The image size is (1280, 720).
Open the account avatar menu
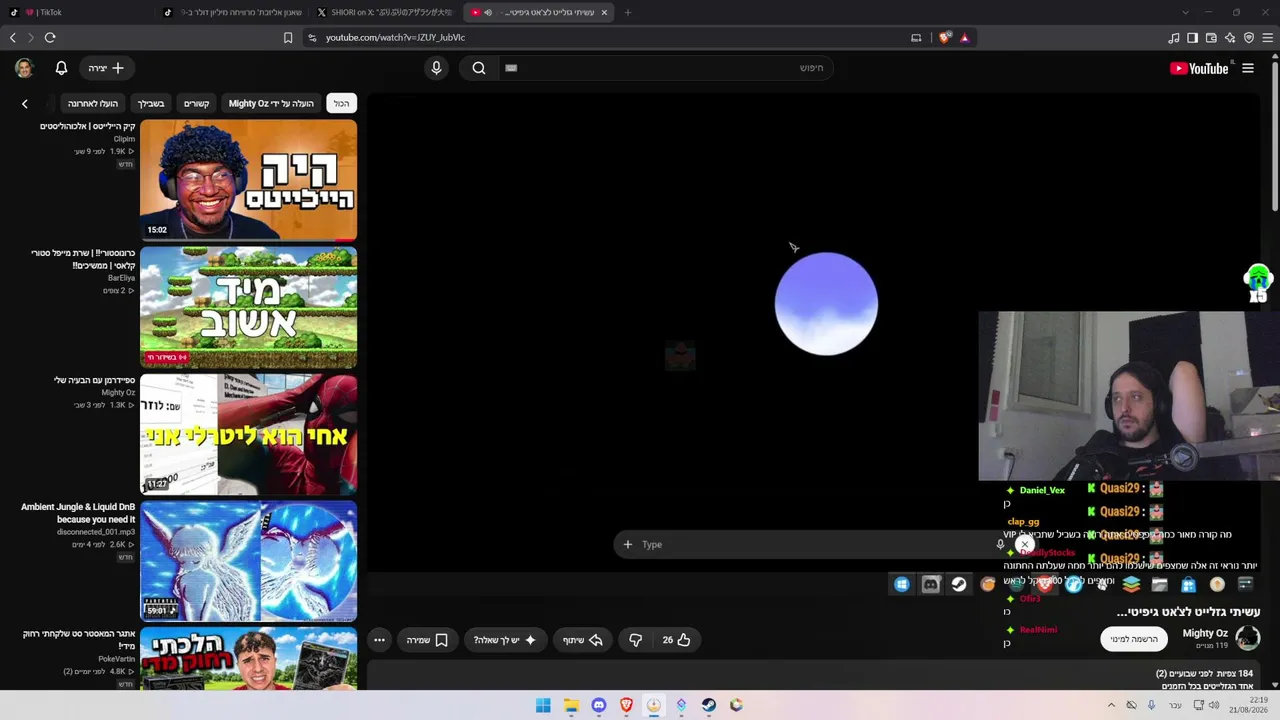click(x=24, y=68)
